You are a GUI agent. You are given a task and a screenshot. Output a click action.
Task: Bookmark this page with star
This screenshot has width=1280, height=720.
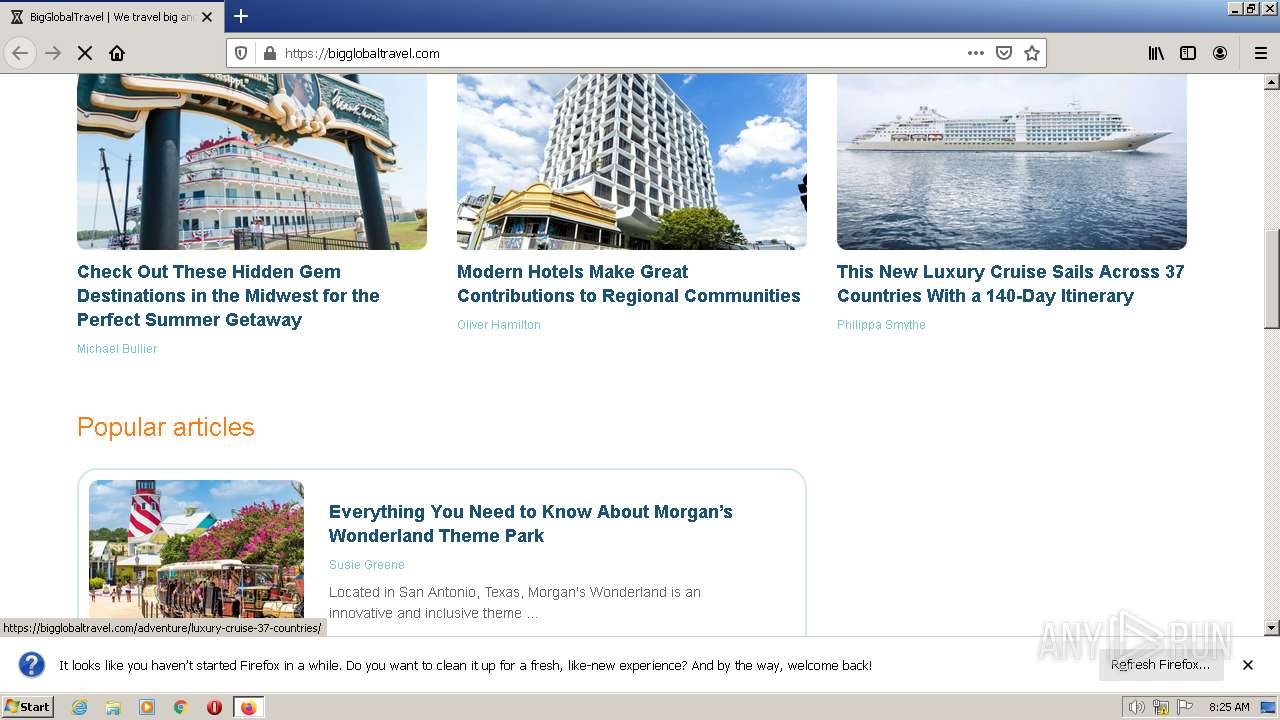[x=1032, y=53]
